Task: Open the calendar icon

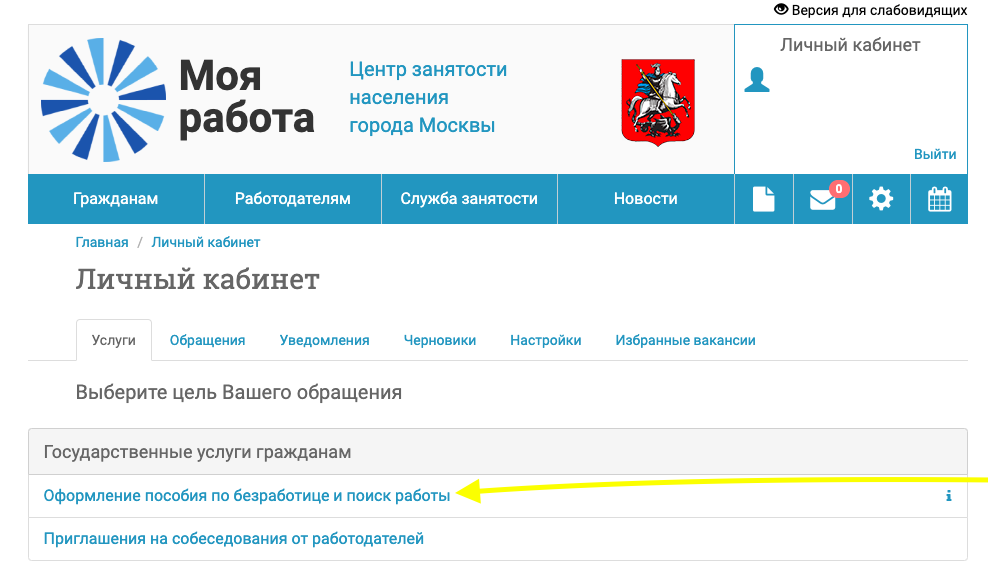Action: (x=939, y=199)
